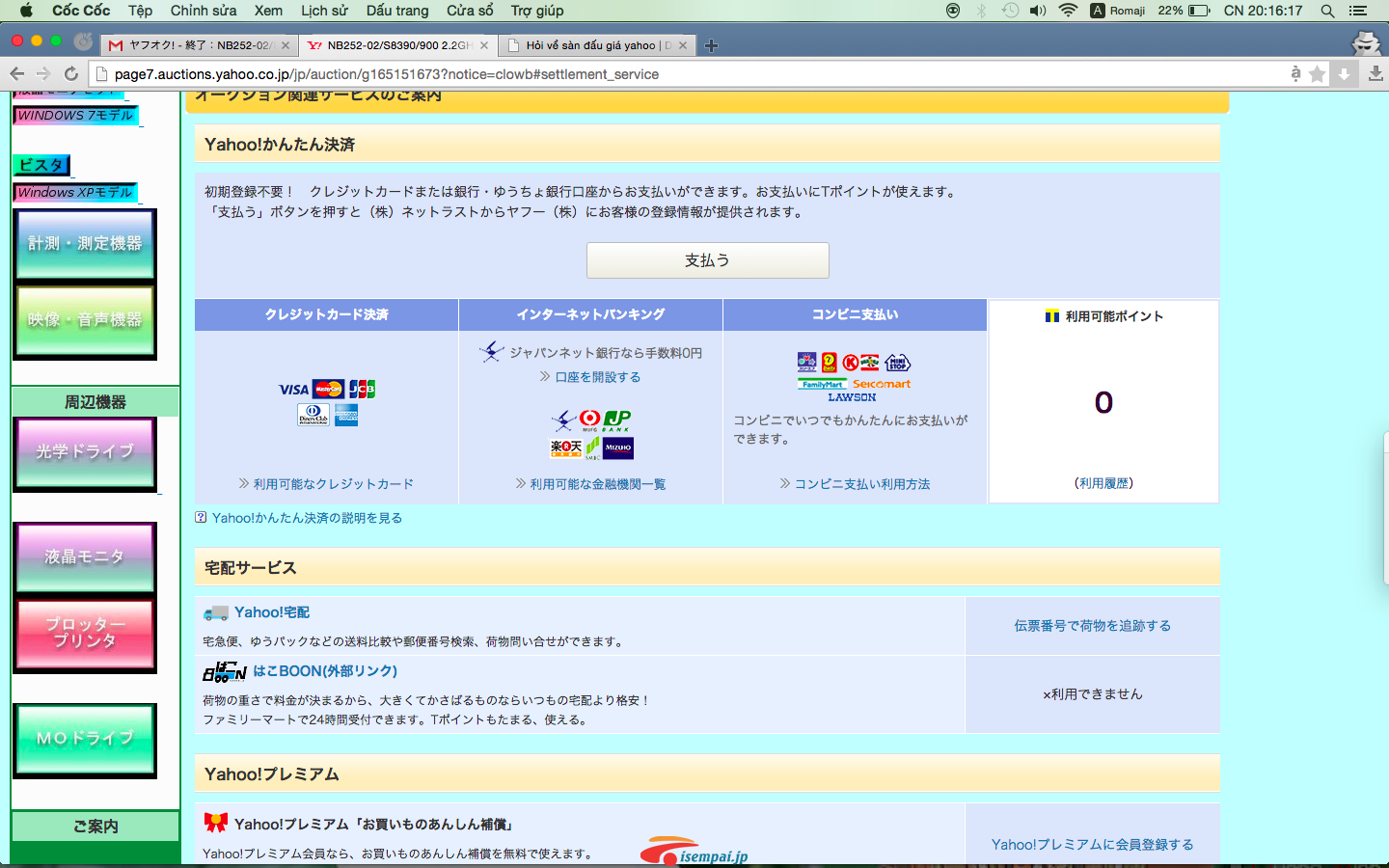This screenshot has height=868, width=1389.
Task: Open the Yahoo!宅配 link
Action: coord(272,612)
